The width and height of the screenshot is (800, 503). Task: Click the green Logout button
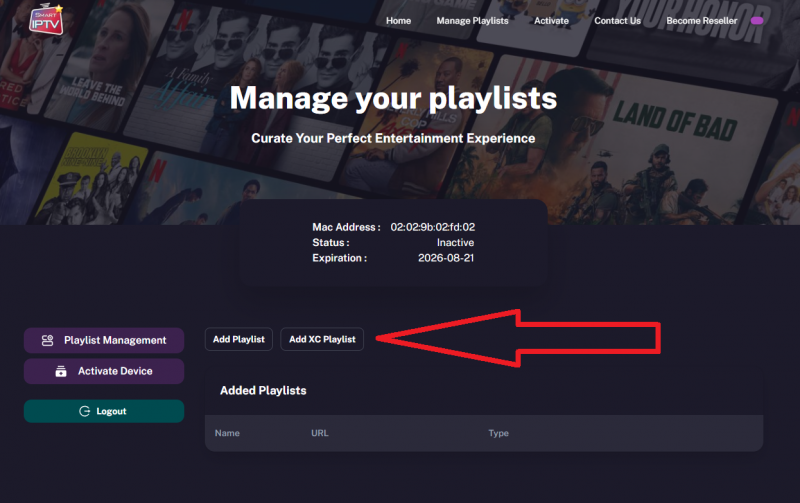[x=104, y=411]
